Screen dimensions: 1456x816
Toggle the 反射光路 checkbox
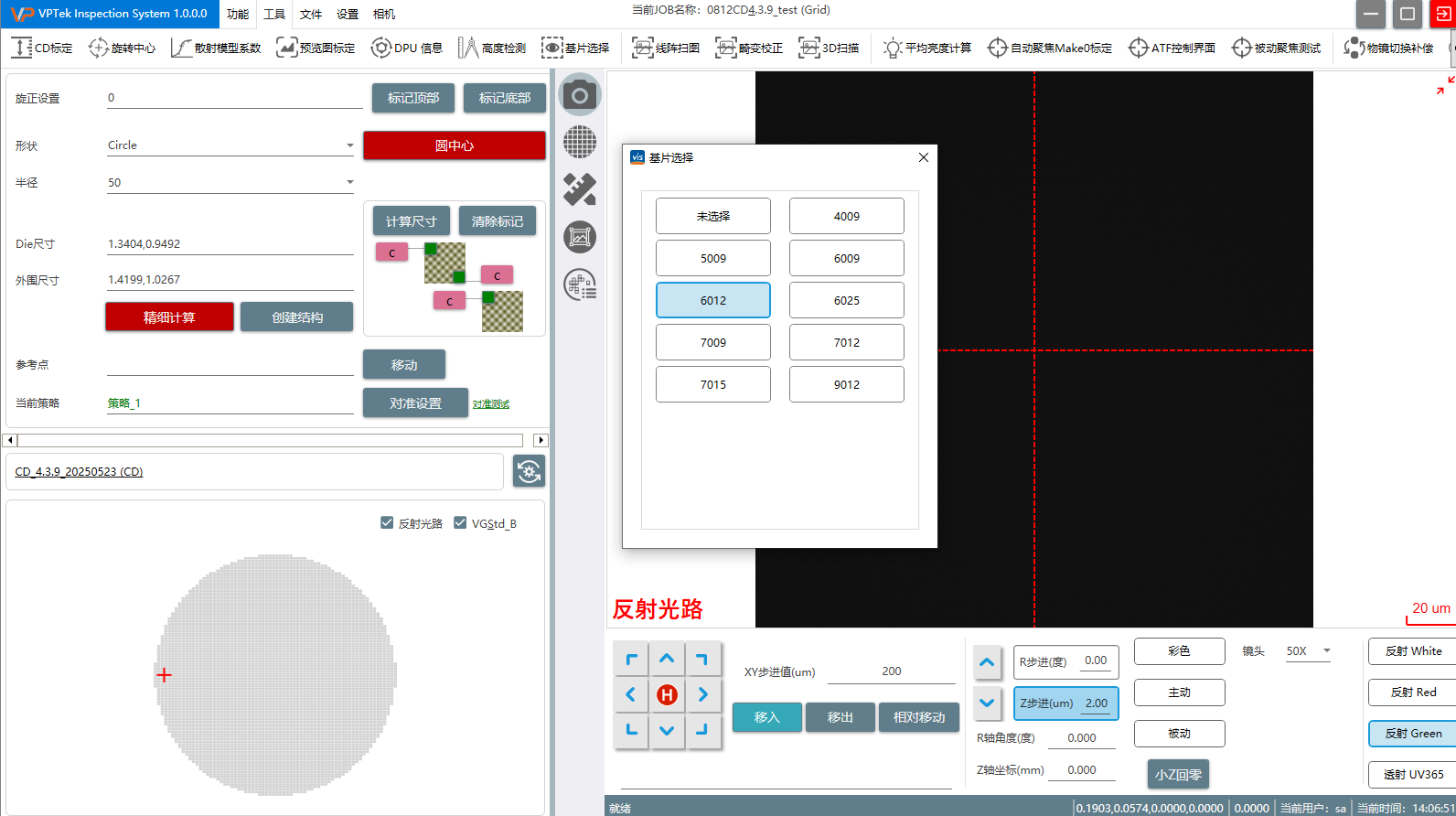click(387, 523)
